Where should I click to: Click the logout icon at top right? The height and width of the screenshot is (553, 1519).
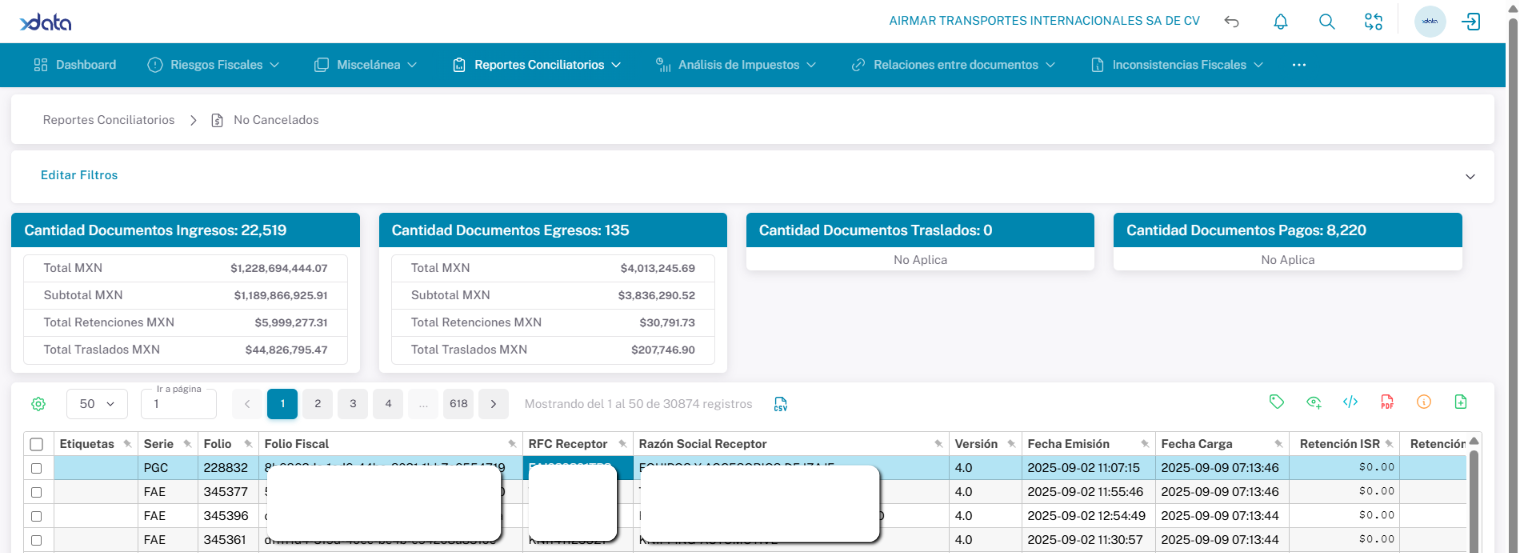(1471, 22)
